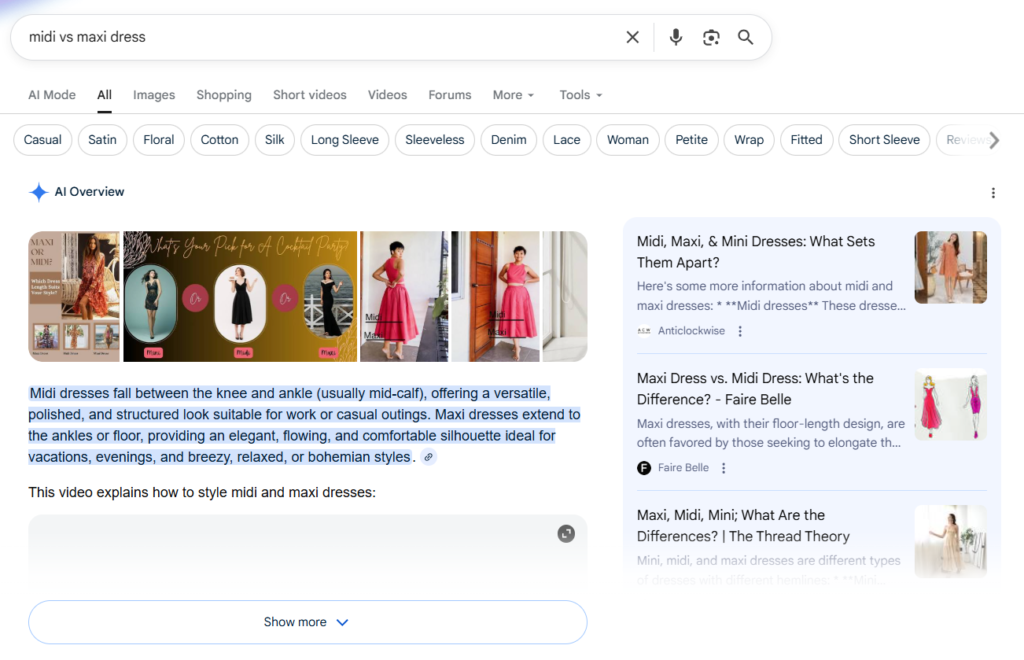Switch to the Shopping tab
Screen dimensions: 1024x660
tap(223, 95)
